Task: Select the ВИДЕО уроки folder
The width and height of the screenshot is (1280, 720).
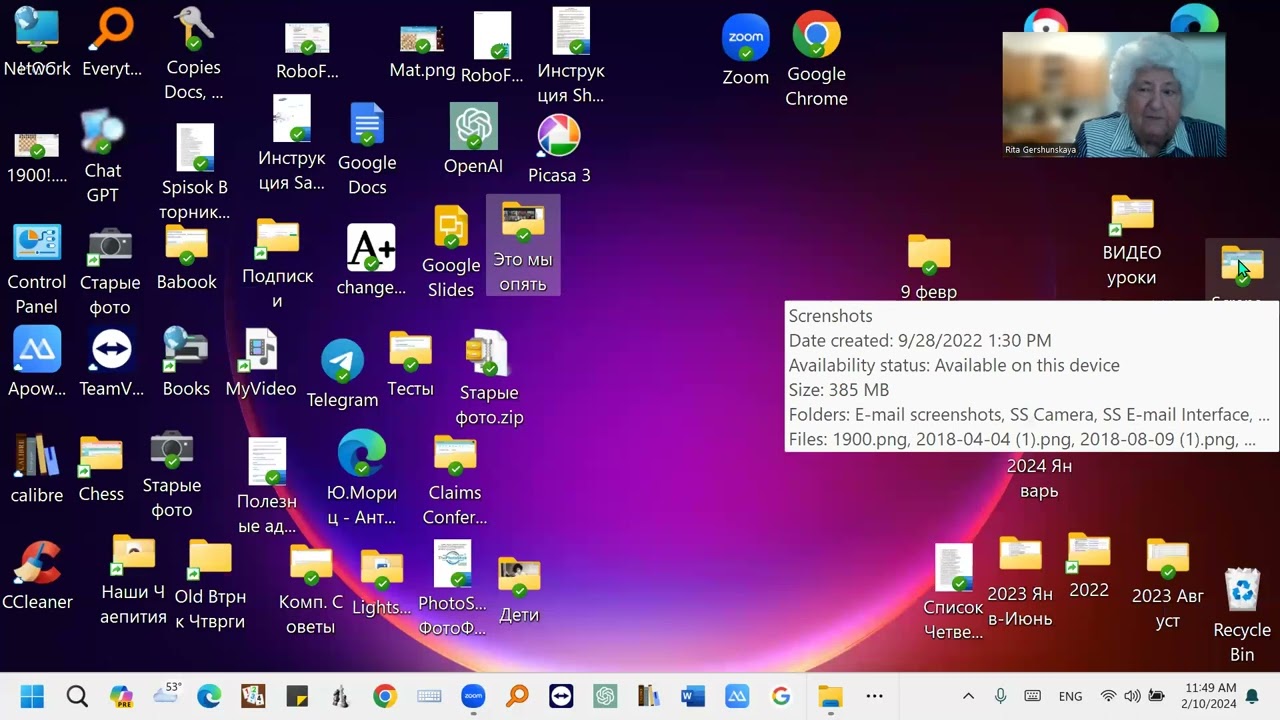Action: click(1132, 241)
